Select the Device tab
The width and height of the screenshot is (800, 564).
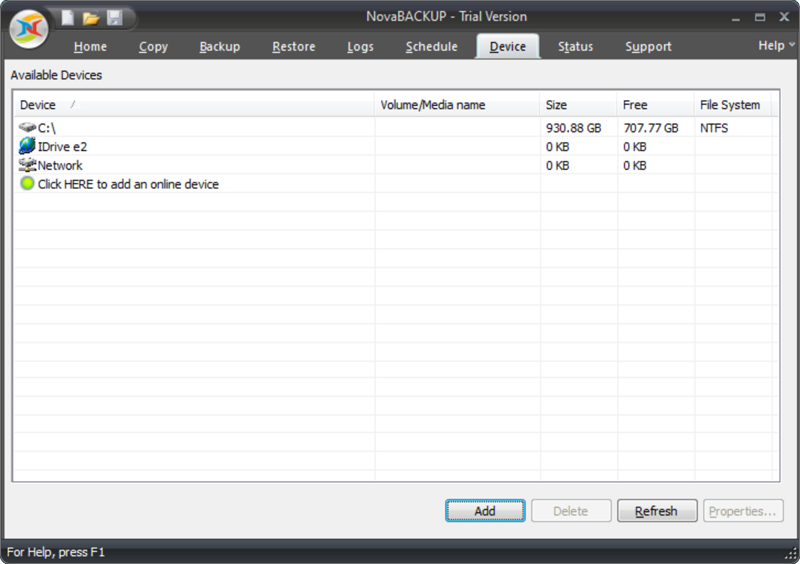[x=508, y=46]
